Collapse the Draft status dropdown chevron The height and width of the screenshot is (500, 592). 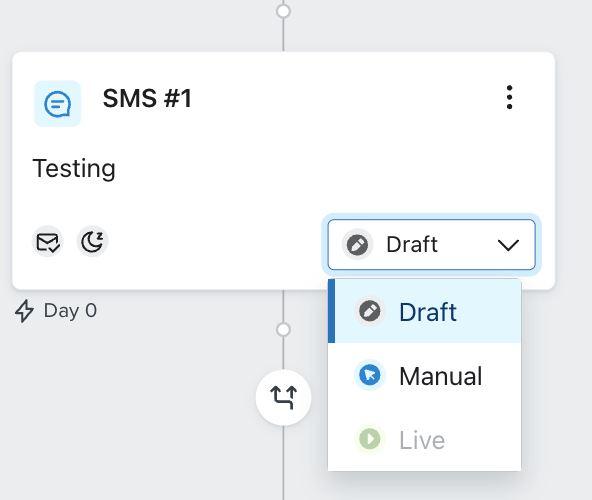click(x=508, y=245)
